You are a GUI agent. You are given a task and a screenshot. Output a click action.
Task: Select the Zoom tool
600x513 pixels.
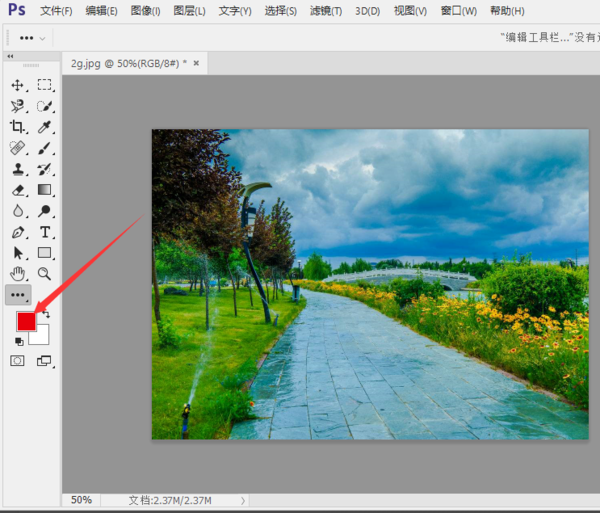click(44, 274)
